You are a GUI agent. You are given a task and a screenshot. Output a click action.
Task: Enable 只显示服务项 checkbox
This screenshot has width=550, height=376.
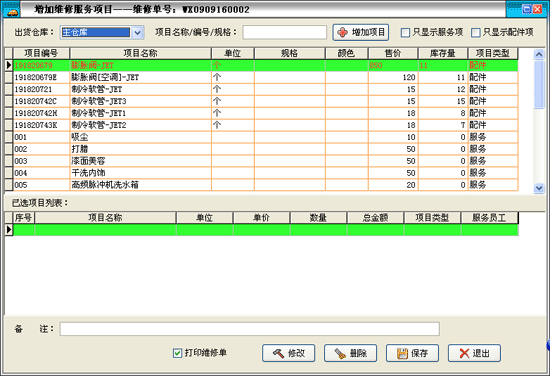[405, 33]
